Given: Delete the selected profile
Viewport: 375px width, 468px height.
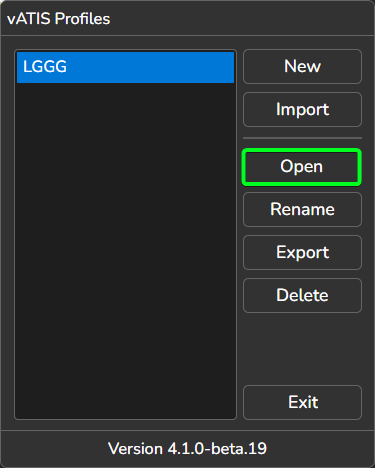Looking at the screenshot, I should tap(302, 295).
